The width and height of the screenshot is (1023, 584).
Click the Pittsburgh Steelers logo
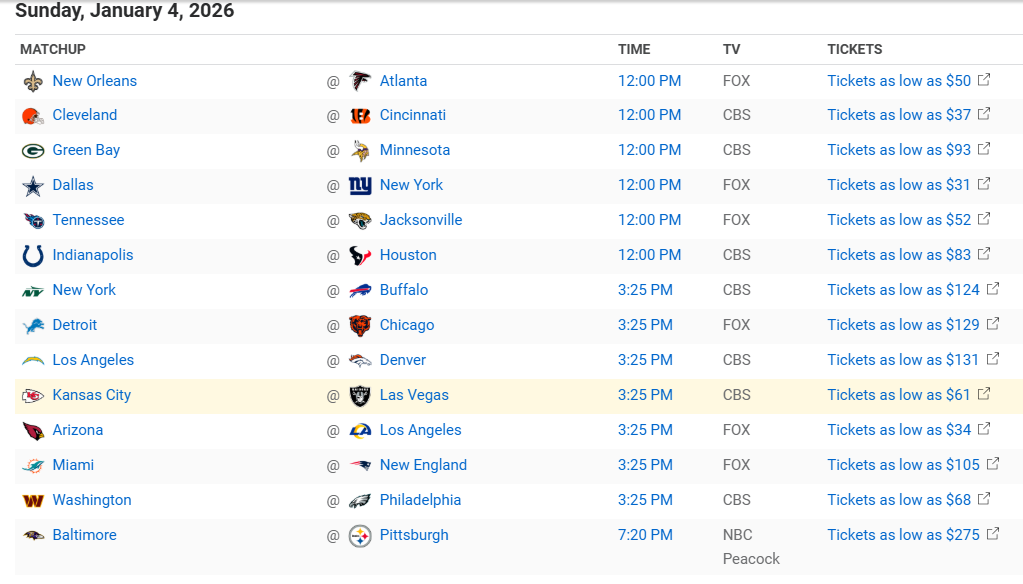(360, 536)
